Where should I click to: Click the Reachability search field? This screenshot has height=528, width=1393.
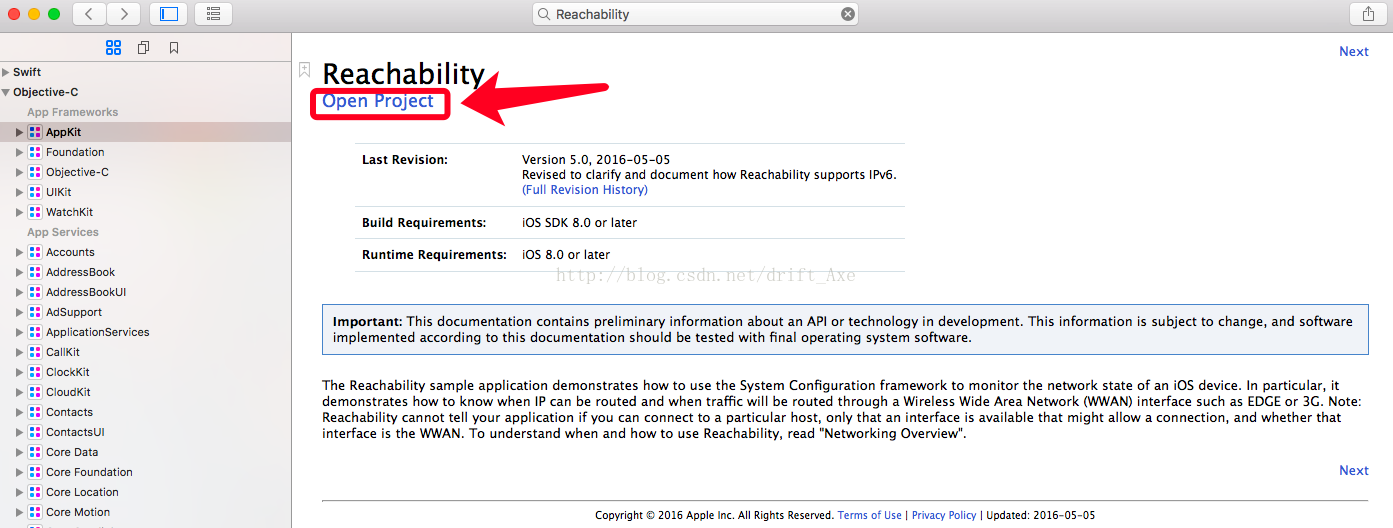coord(695,14)
